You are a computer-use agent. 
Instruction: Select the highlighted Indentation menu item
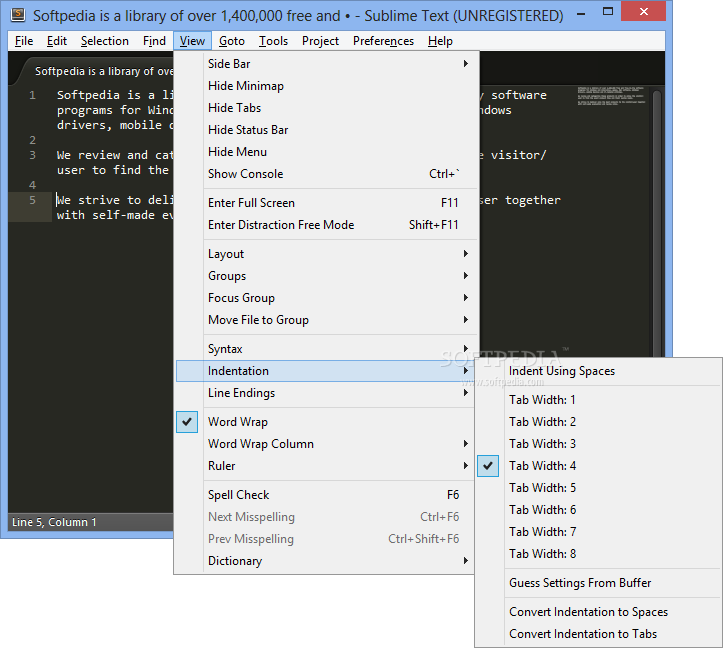pos(326,371)
